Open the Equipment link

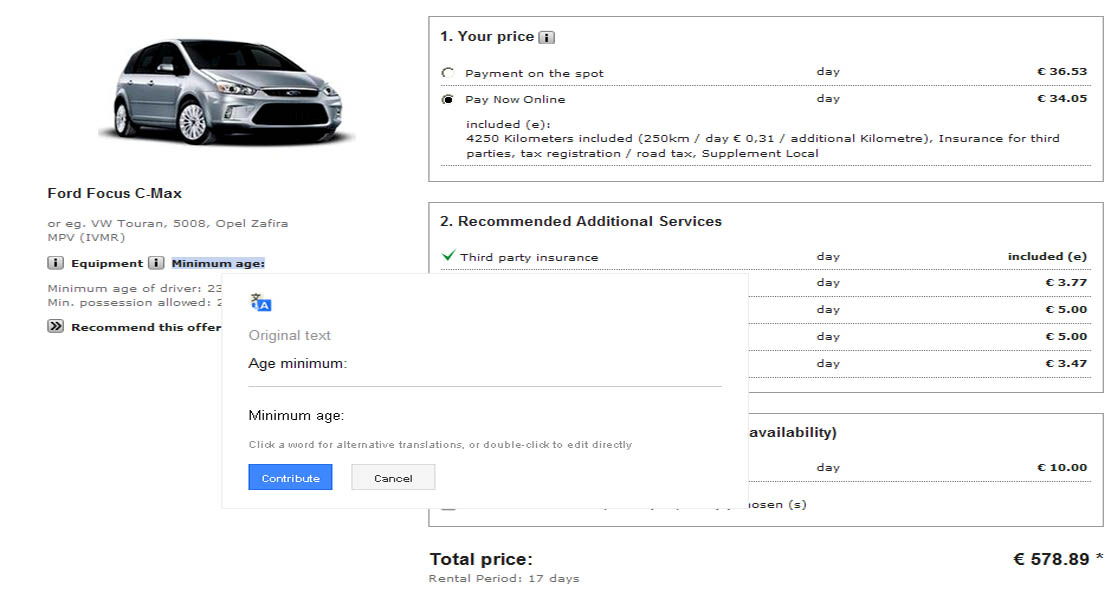click(x=107, y=264)
